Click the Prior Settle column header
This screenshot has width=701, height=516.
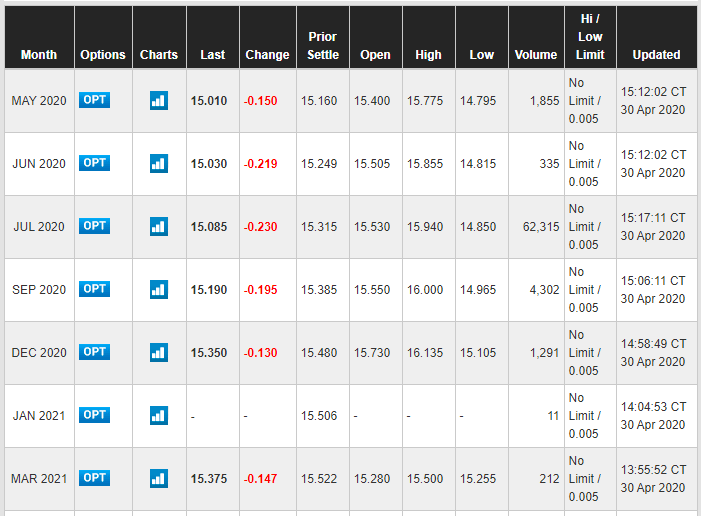[x=323, y=46]
